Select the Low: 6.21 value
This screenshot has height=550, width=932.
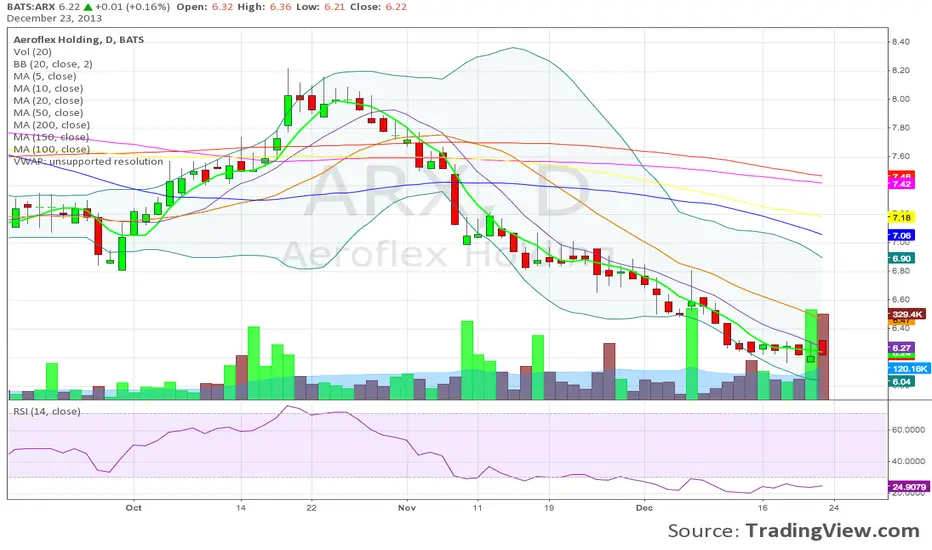coord(322,7)
